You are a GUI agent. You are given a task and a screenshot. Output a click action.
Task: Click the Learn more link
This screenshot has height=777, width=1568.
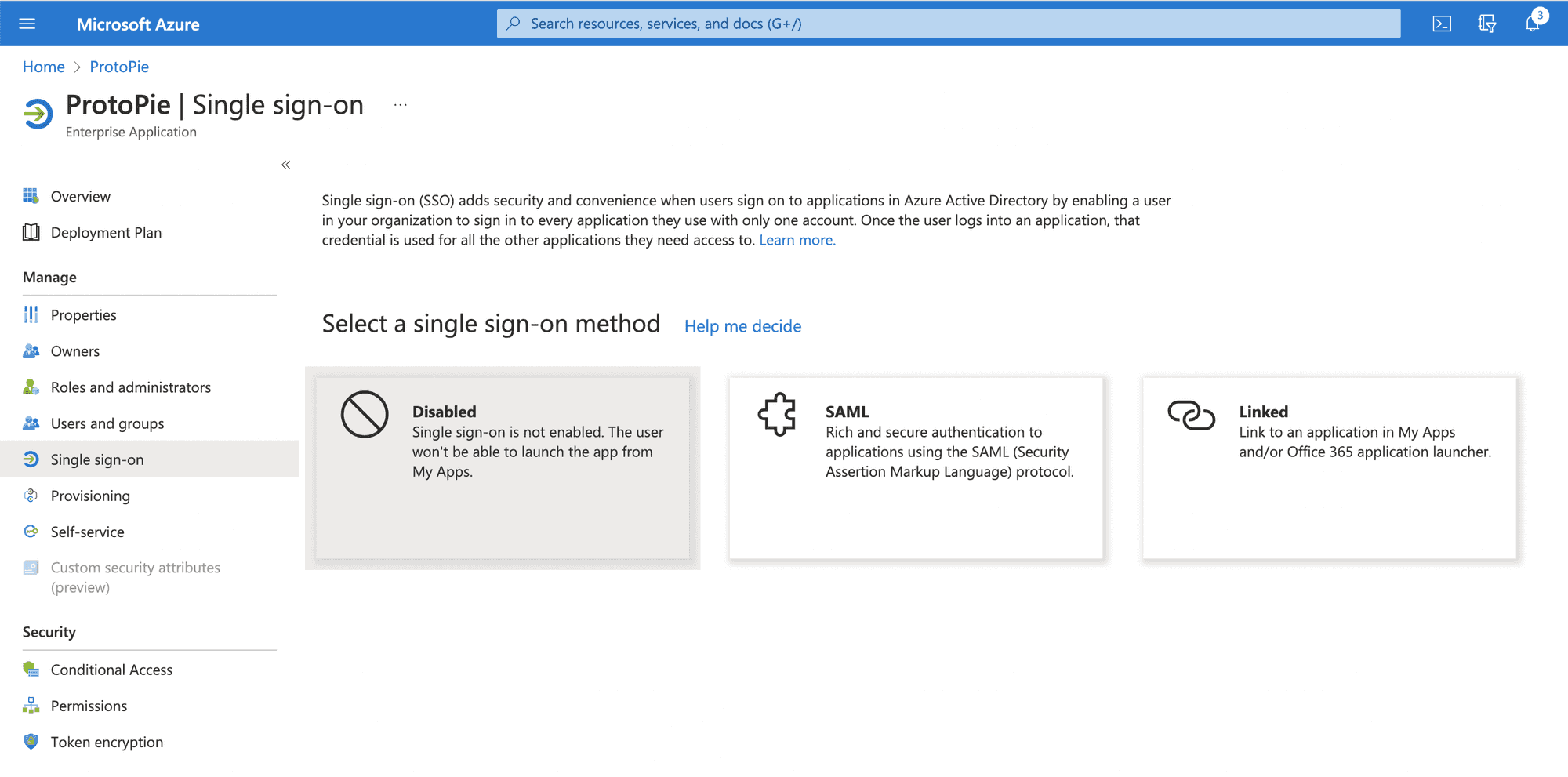point(797,240)
